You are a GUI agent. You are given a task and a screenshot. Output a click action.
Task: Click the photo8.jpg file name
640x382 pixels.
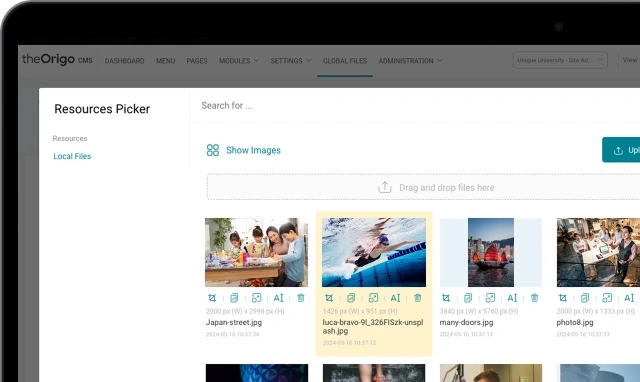[575, 322]
